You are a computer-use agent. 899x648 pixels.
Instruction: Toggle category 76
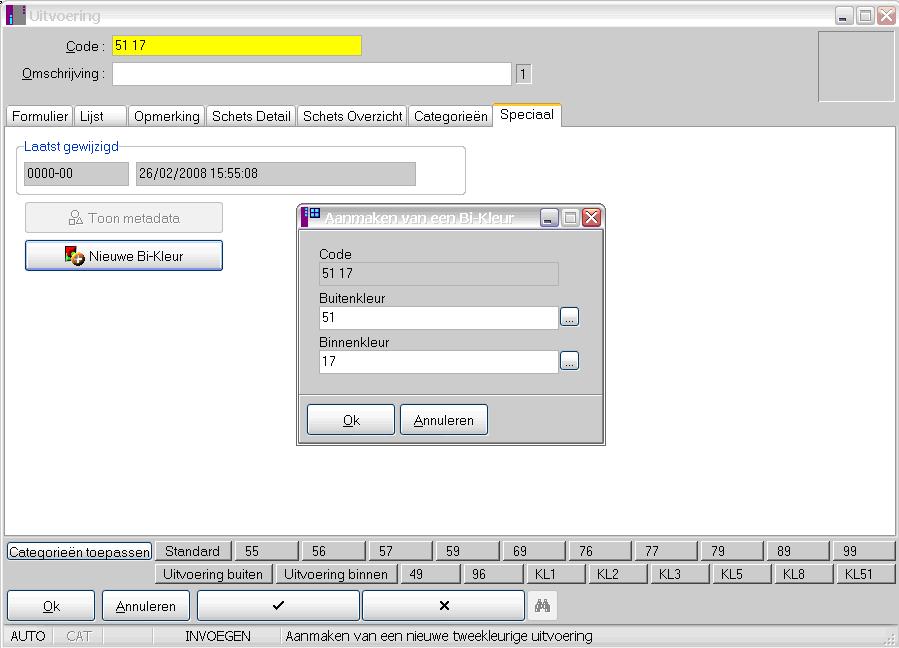pos(600,551)
